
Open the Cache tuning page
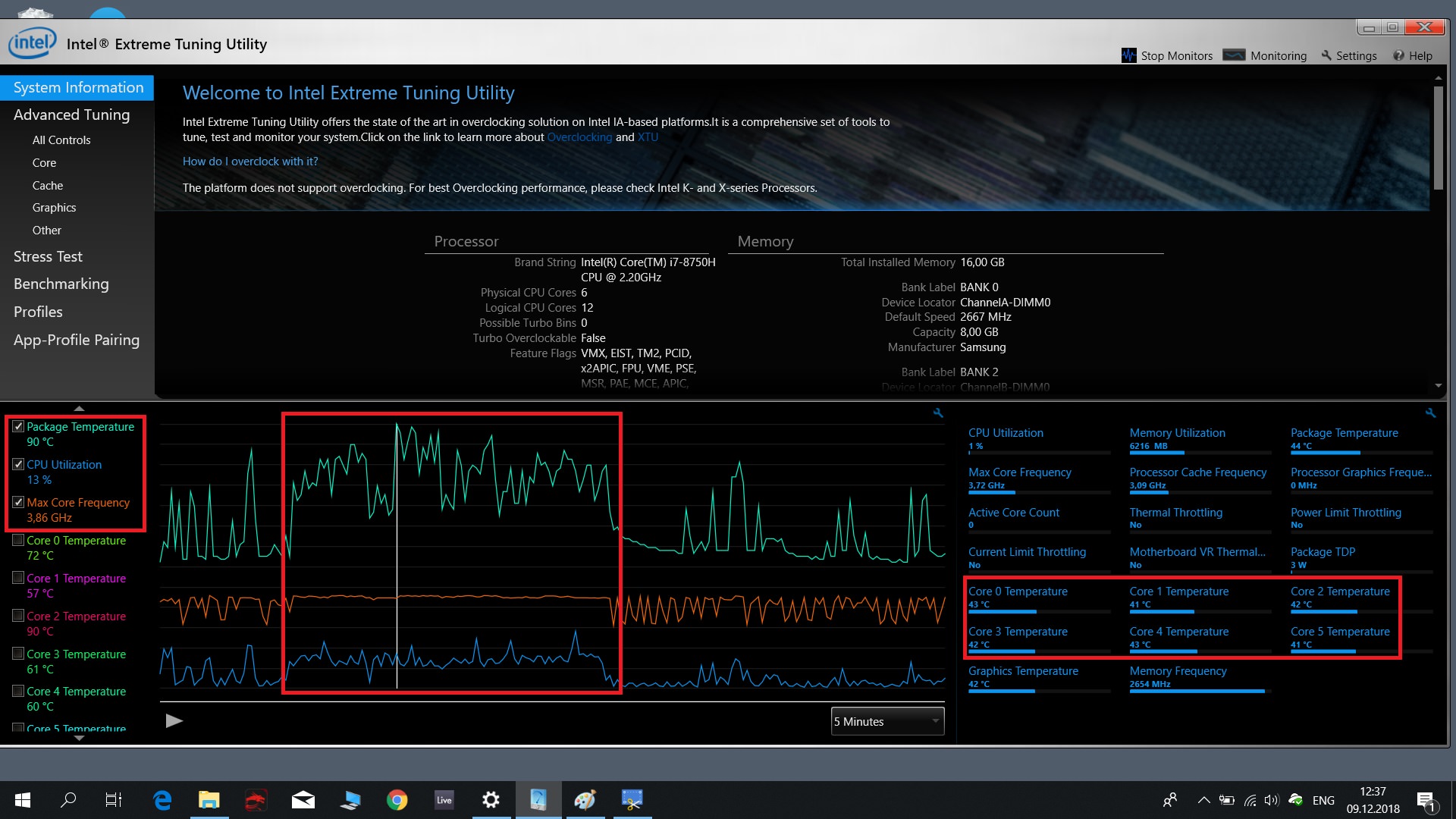click(47, 185)
